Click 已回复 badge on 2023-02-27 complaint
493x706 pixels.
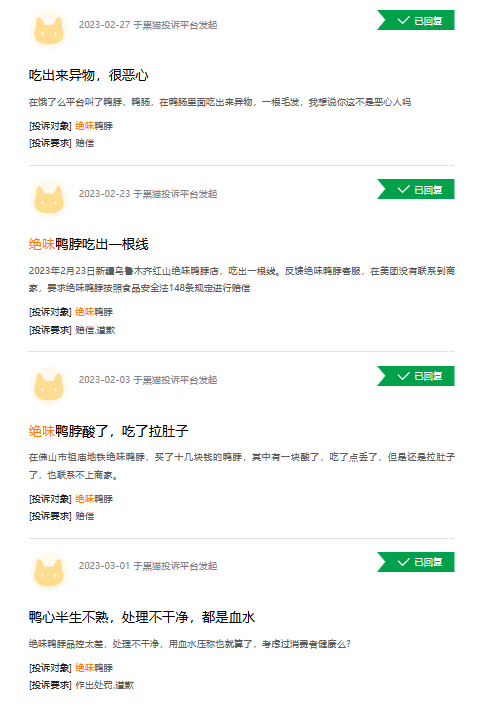[x=416, y=20]
